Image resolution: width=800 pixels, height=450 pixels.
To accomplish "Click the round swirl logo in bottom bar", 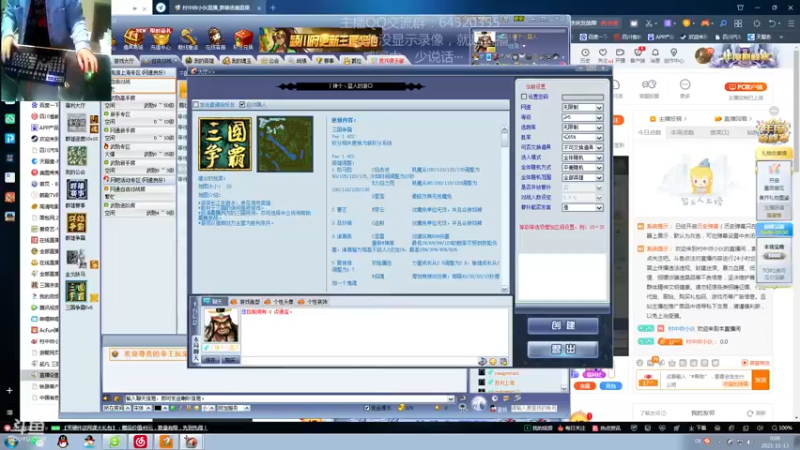I will click(x=478, y=404).
